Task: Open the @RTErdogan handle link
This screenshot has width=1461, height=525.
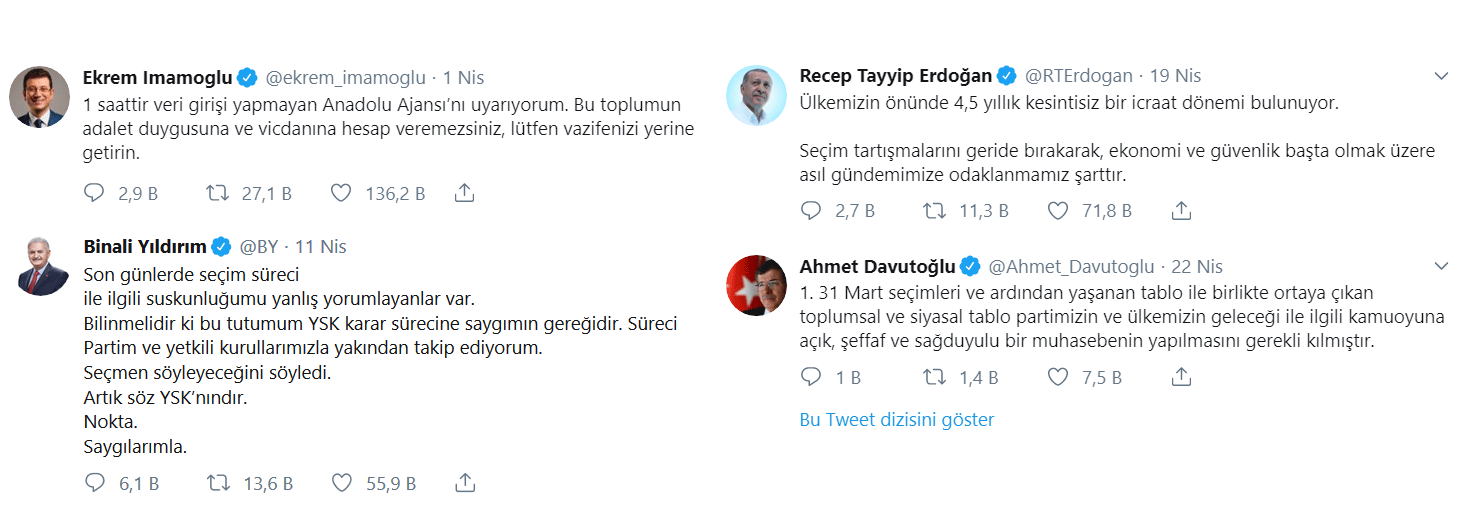Action: coord(1080,76)
